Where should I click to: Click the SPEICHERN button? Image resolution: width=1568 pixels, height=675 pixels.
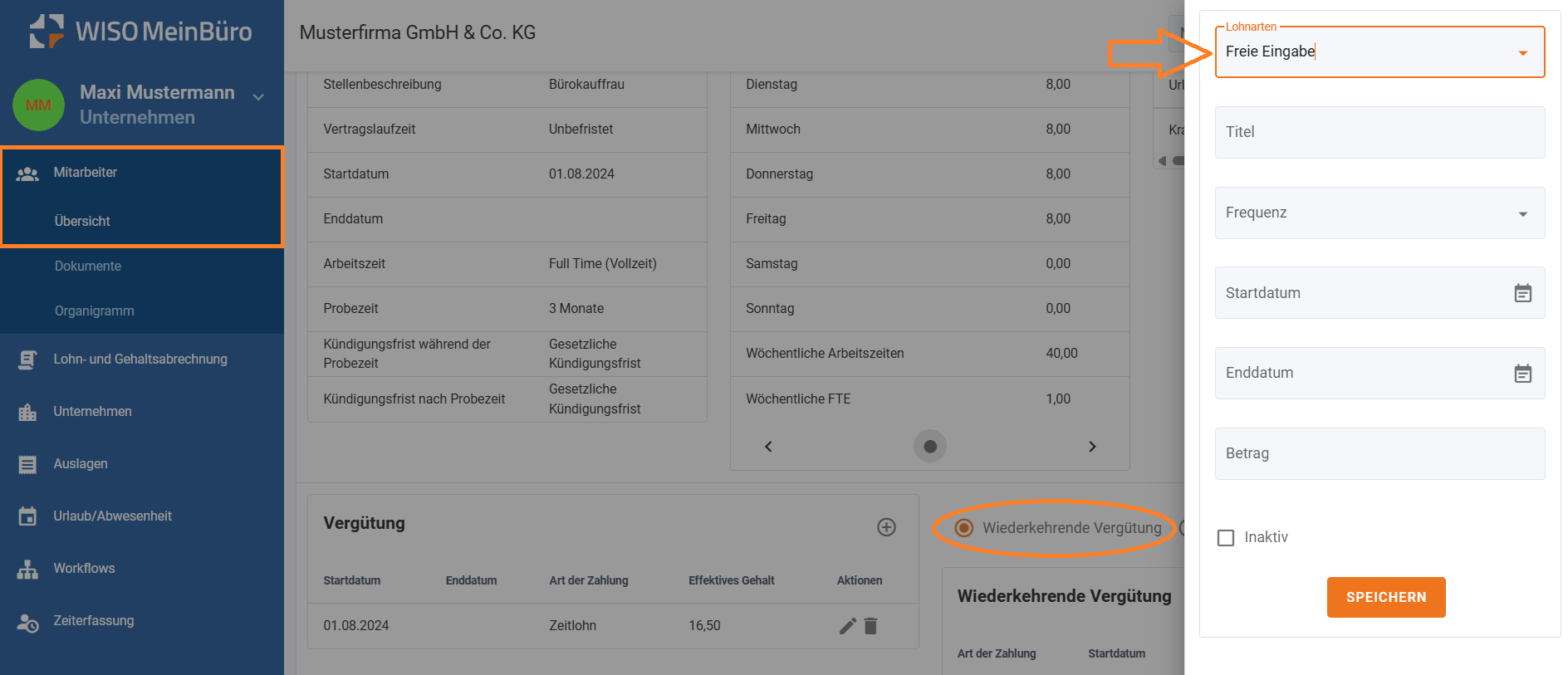1385,597
